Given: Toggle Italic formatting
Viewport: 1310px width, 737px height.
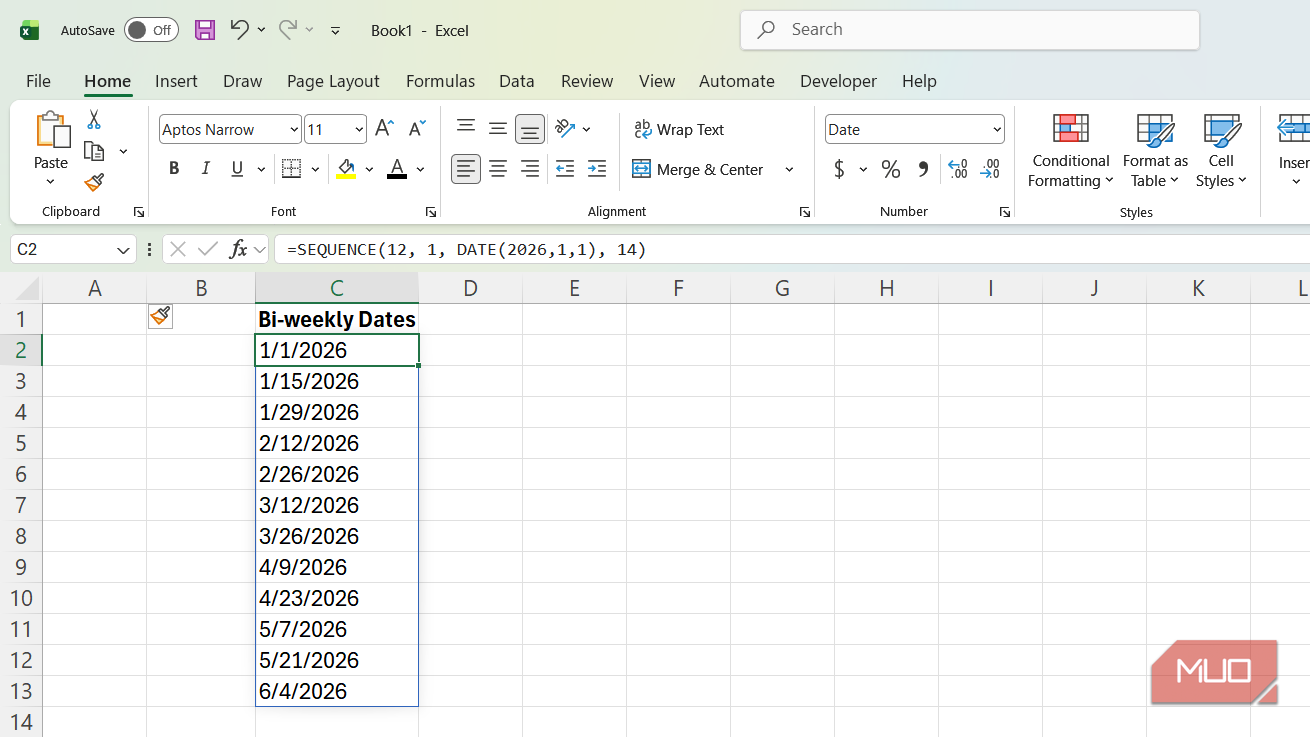Looking at the screenshot, I should 206,169.
